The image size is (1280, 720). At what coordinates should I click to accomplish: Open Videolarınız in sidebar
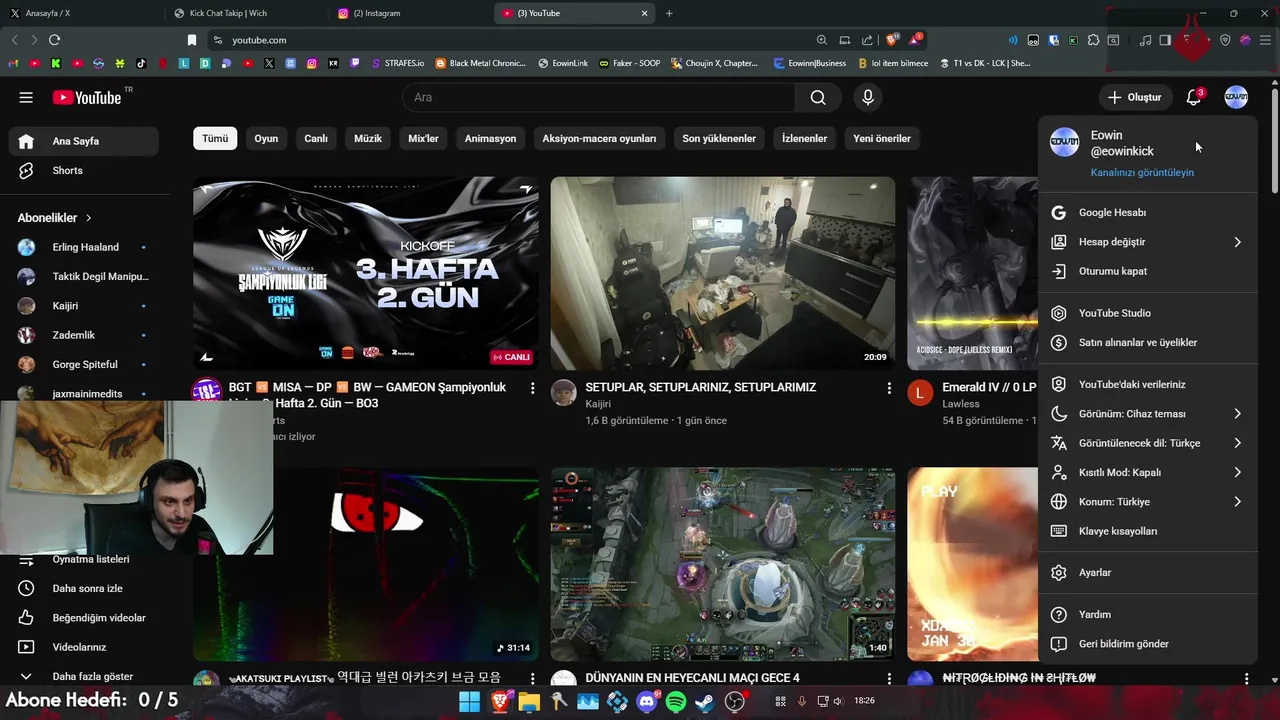tap(83, 647)
